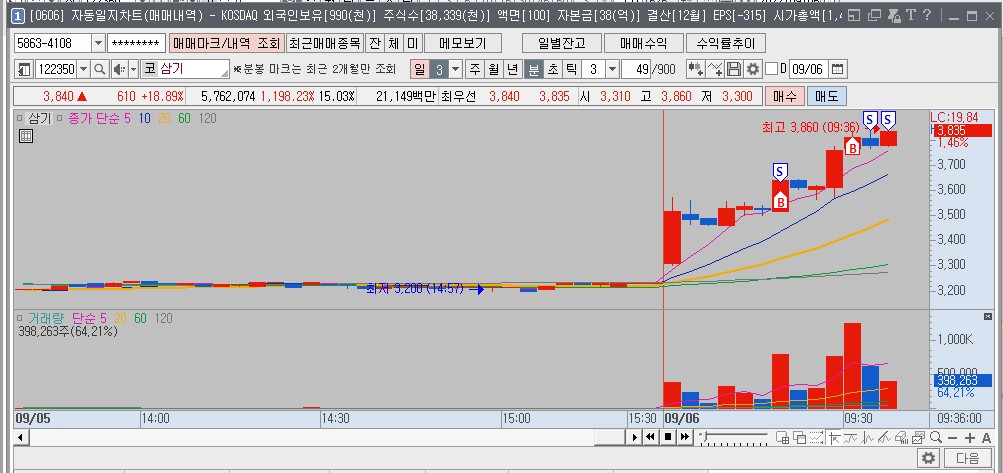Select the 분 minute period toggle
Screen dimensions: 1003x473
tap(533, 69)
